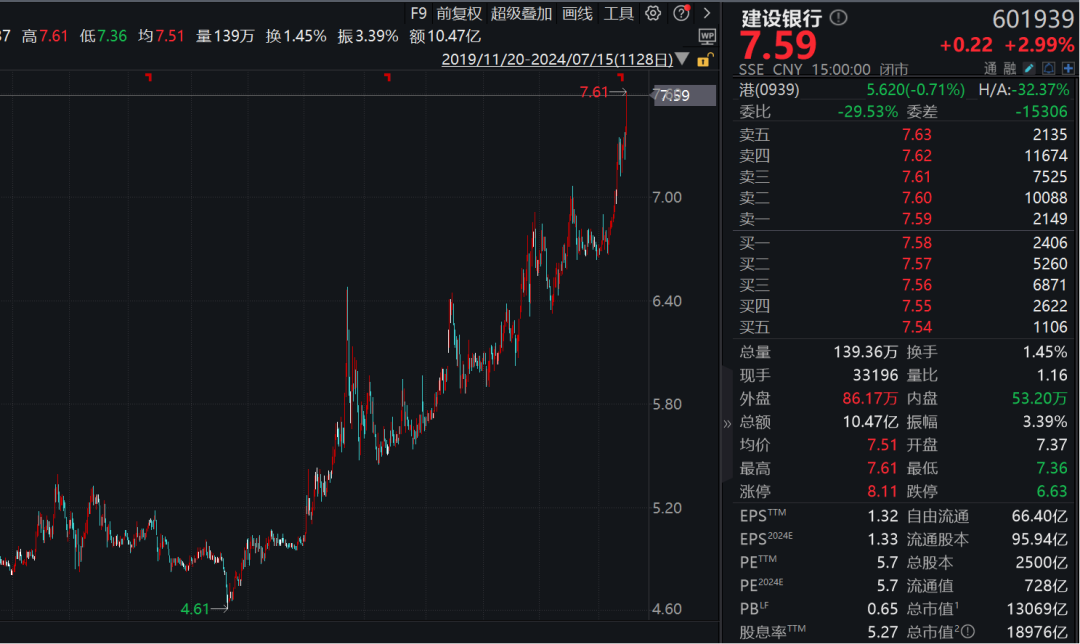Screen dimensions: 1080x644
Task: Set a price alert bell icon
Action: click(x=1048, y=68)
